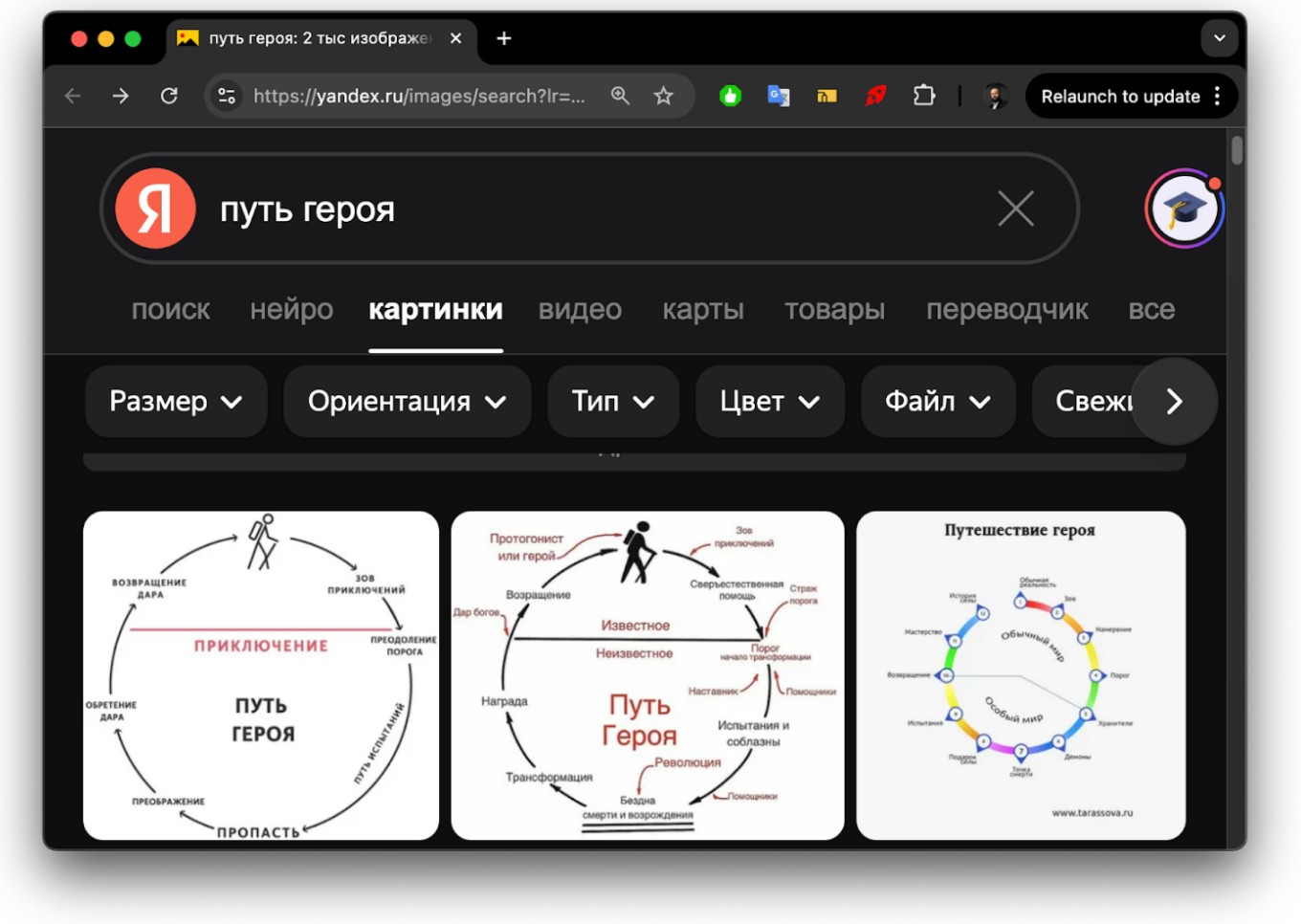Click the rocket extension icon
Viewport: 1301px width, 924px height.
point(875,96)
